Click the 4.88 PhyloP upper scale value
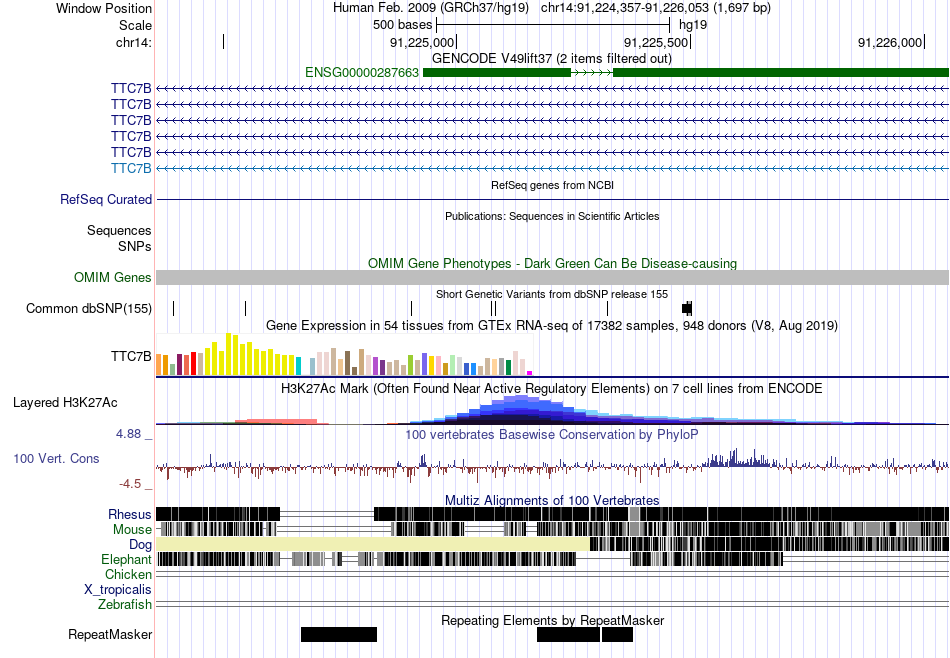The image size is (950, 658). (128, 434)
